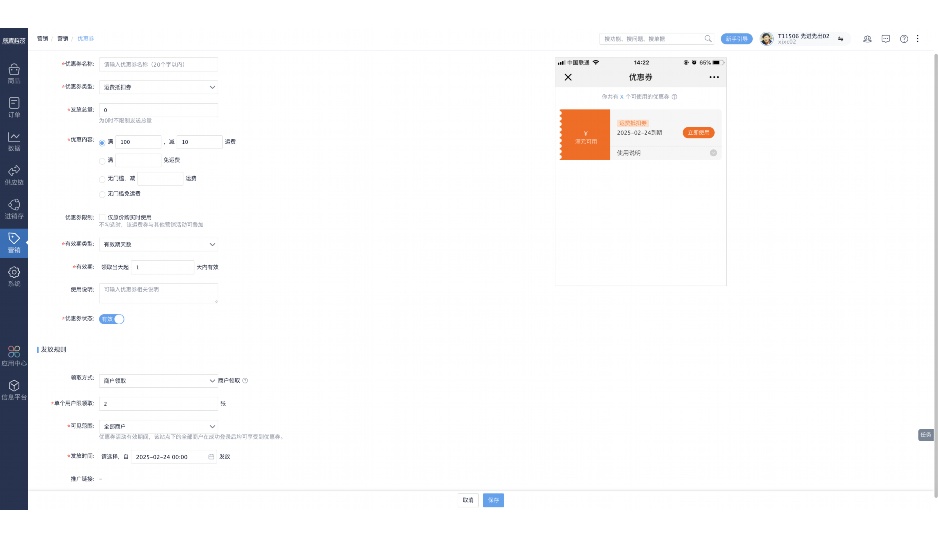This screenshot has width=938, height=538.
Task: Click the blue 新手引导 guide button
Action: tap(736, 39)
